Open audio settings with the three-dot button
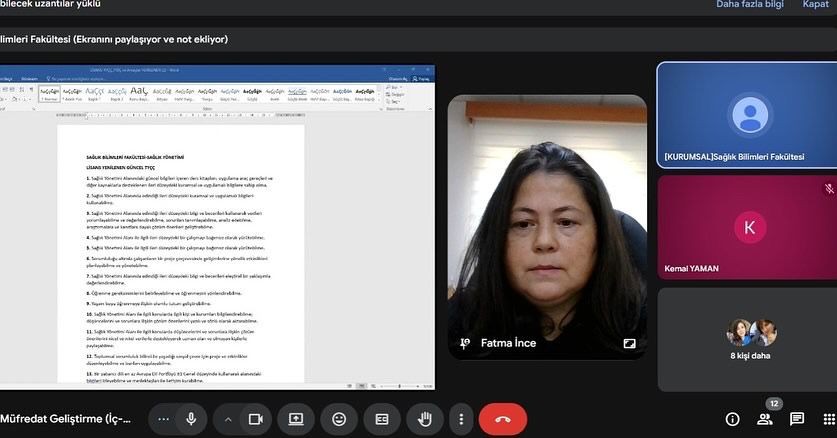837x438 pixels. pos(164,419)
